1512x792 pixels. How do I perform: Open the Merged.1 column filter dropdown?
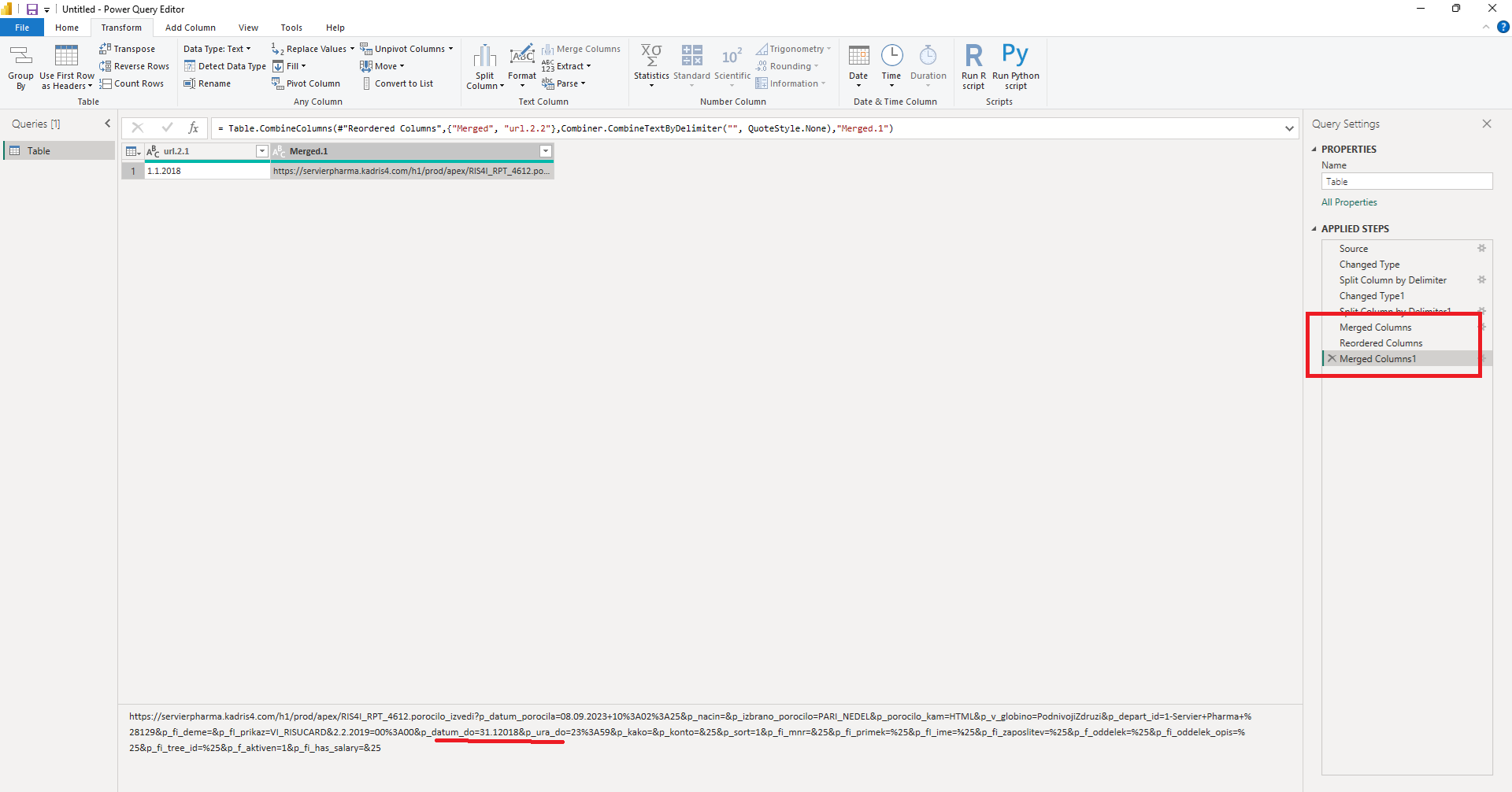(x=546, y=151)
